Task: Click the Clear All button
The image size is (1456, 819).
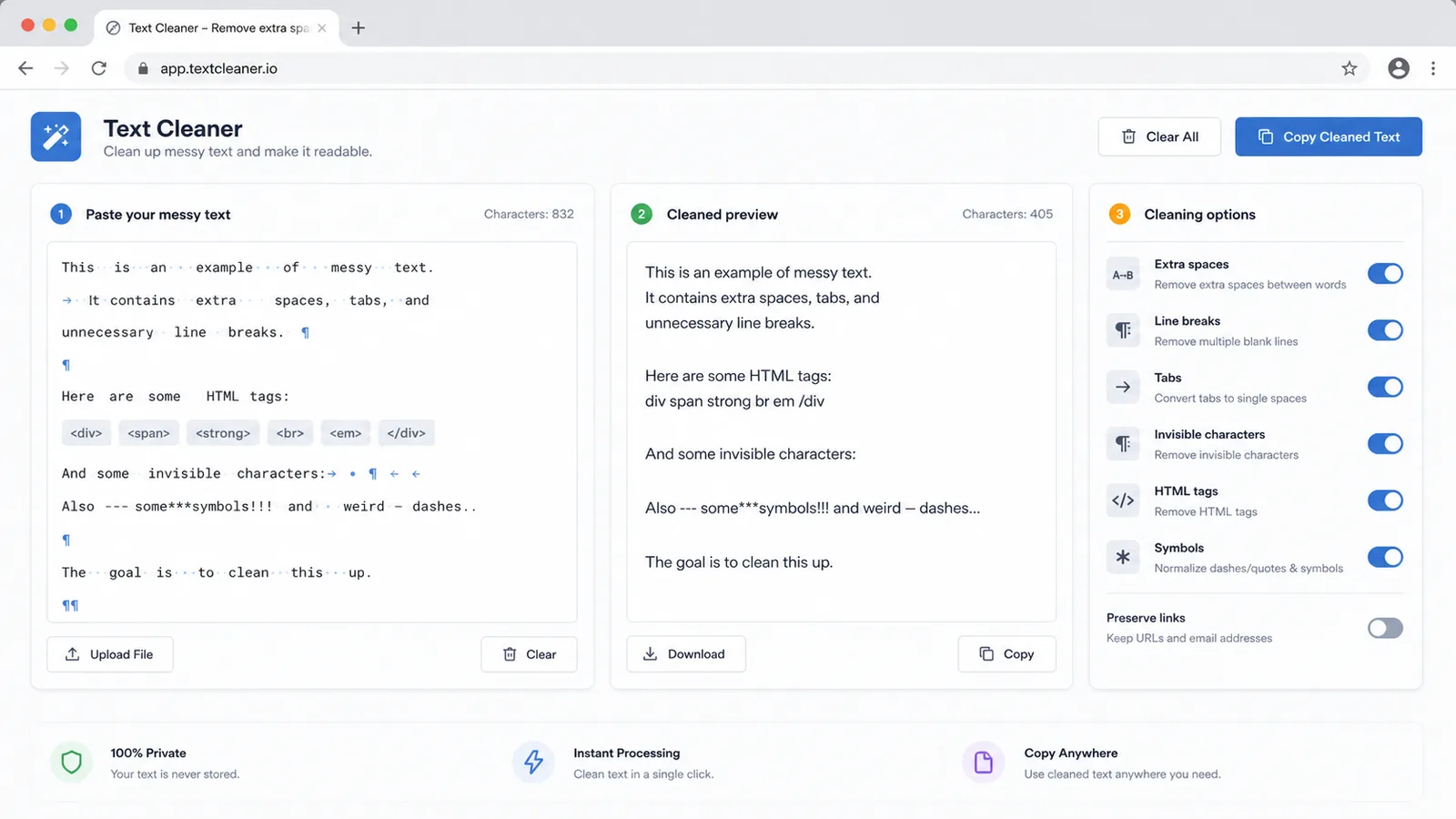Action: (1159, 136)
